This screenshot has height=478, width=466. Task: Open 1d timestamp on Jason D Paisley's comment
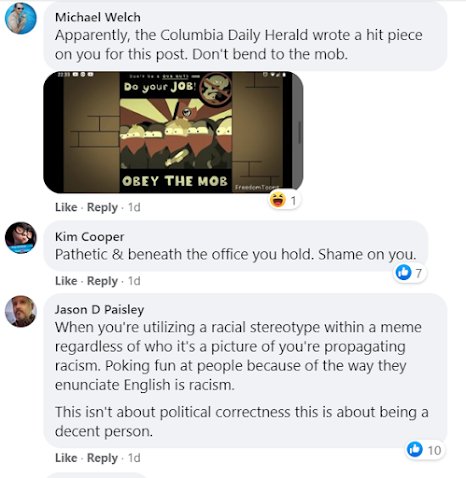point(134,458)
